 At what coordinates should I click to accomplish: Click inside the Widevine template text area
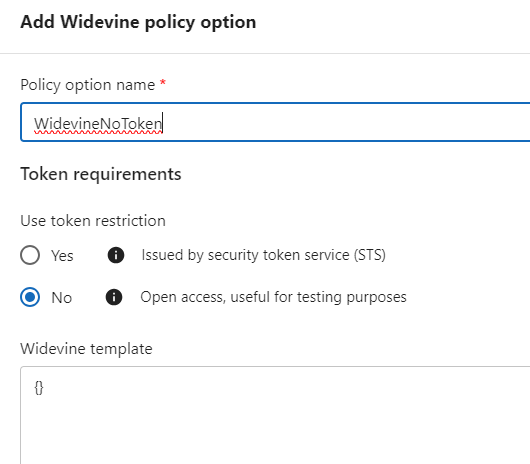(275, 415)
